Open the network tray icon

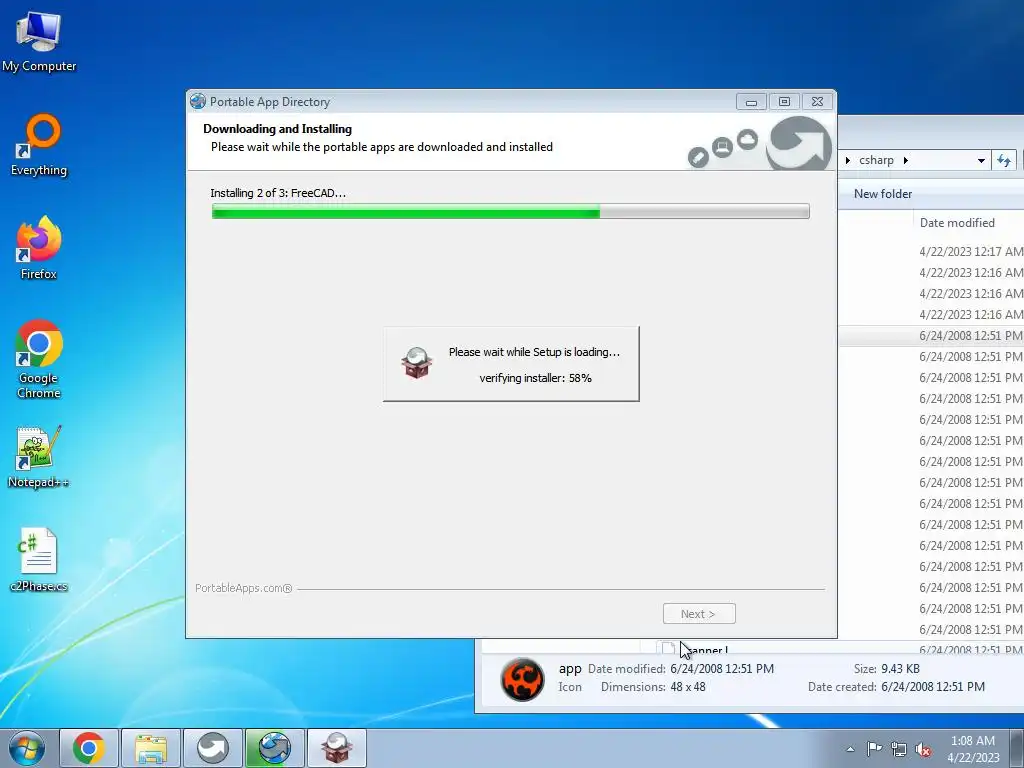click(899, 749)
